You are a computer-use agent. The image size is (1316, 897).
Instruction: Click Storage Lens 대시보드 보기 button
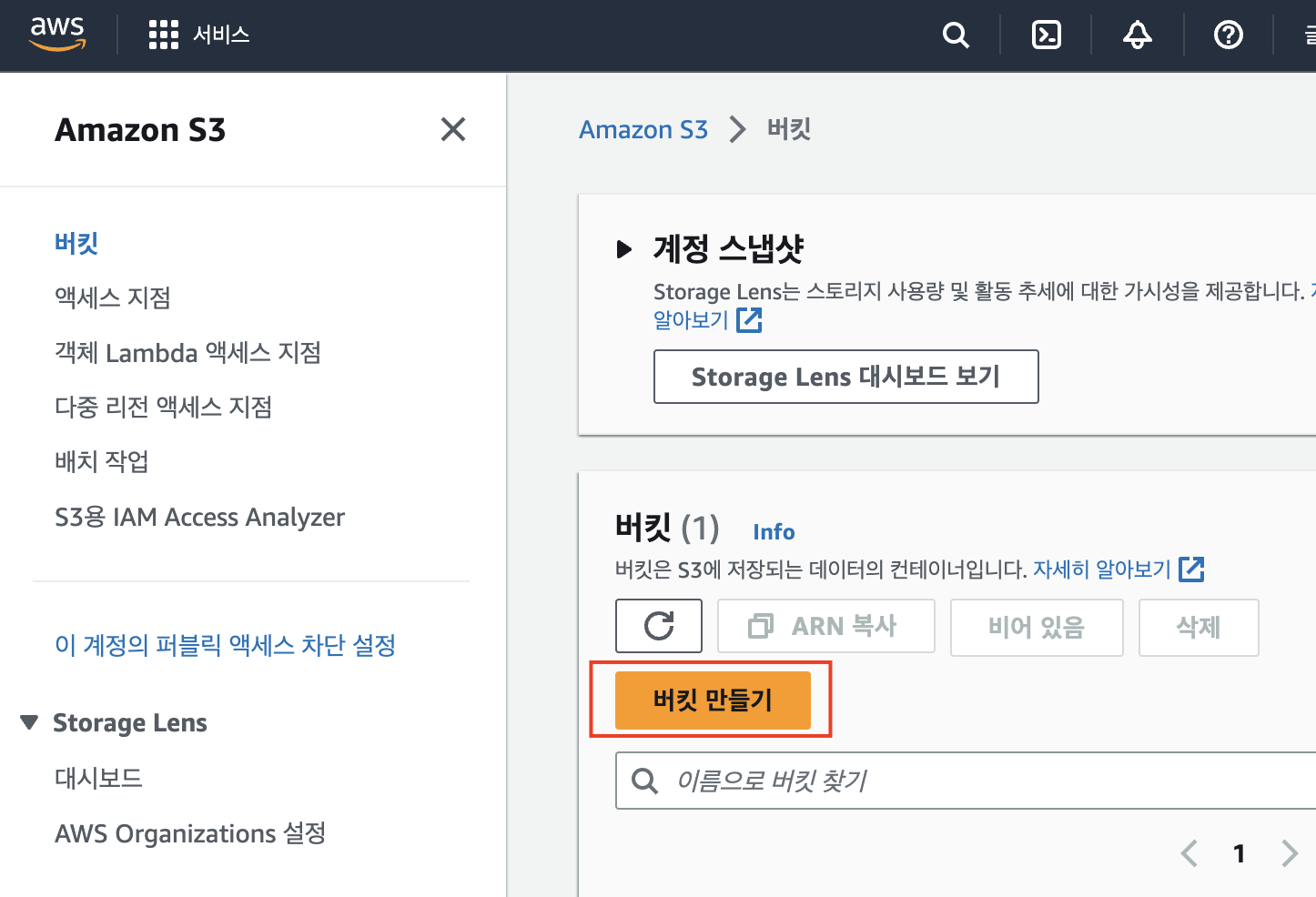pos(845,377)
